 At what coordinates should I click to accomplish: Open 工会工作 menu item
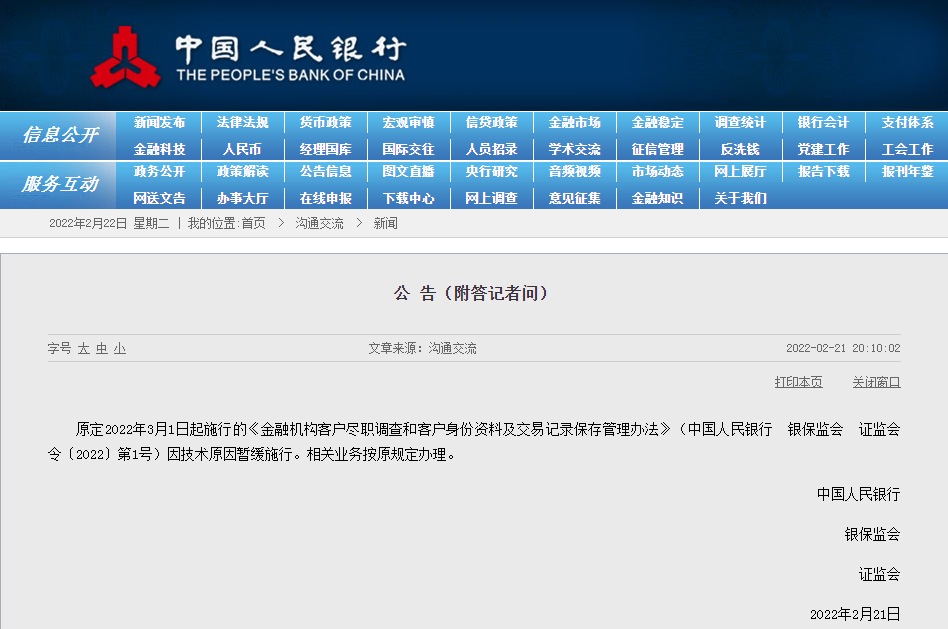click(x=907, y=149)
